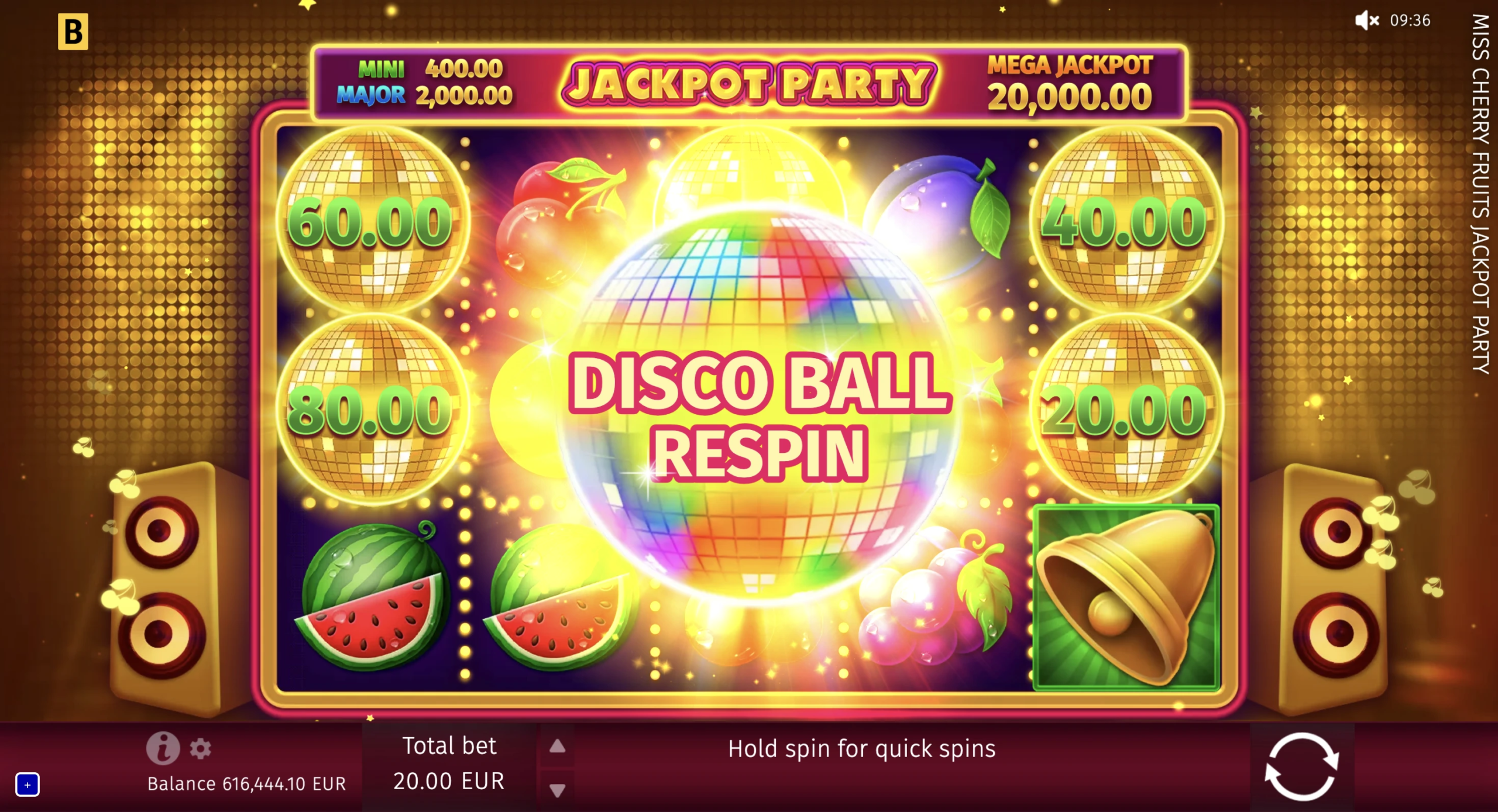Click the leftmost watermelon symbol
The width and height of the screenshot is (1498, 812).
pyautogui.click(x=371, y=597)
